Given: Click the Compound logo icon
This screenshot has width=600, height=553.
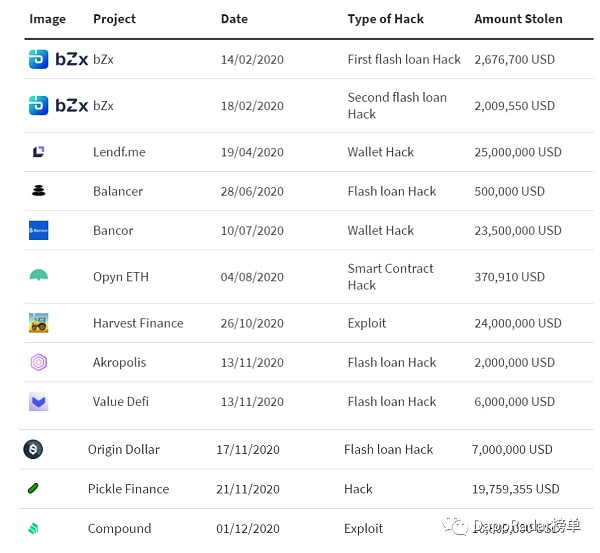Looking at the screenshot, I should click(x=33, y=528).
